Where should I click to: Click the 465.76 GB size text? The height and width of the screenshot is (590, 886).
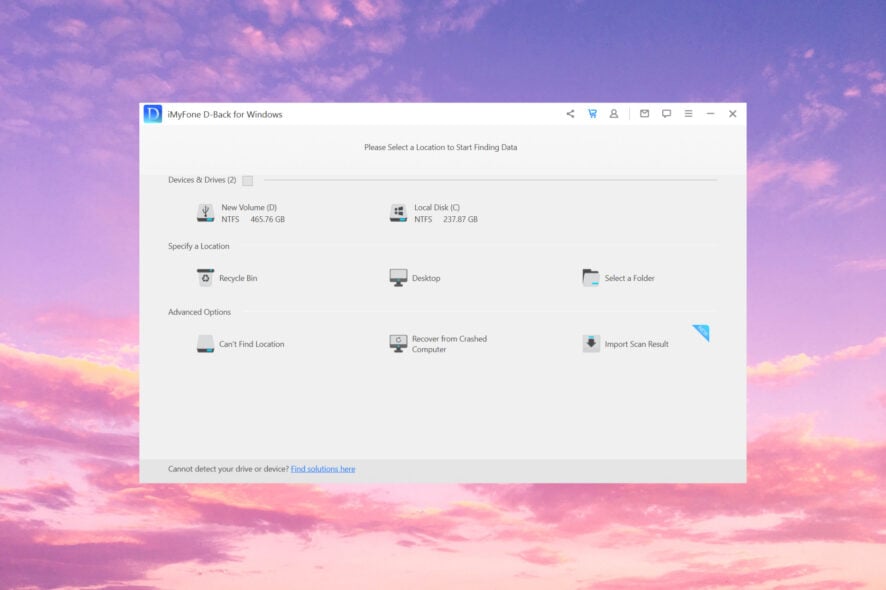point(268,219)
